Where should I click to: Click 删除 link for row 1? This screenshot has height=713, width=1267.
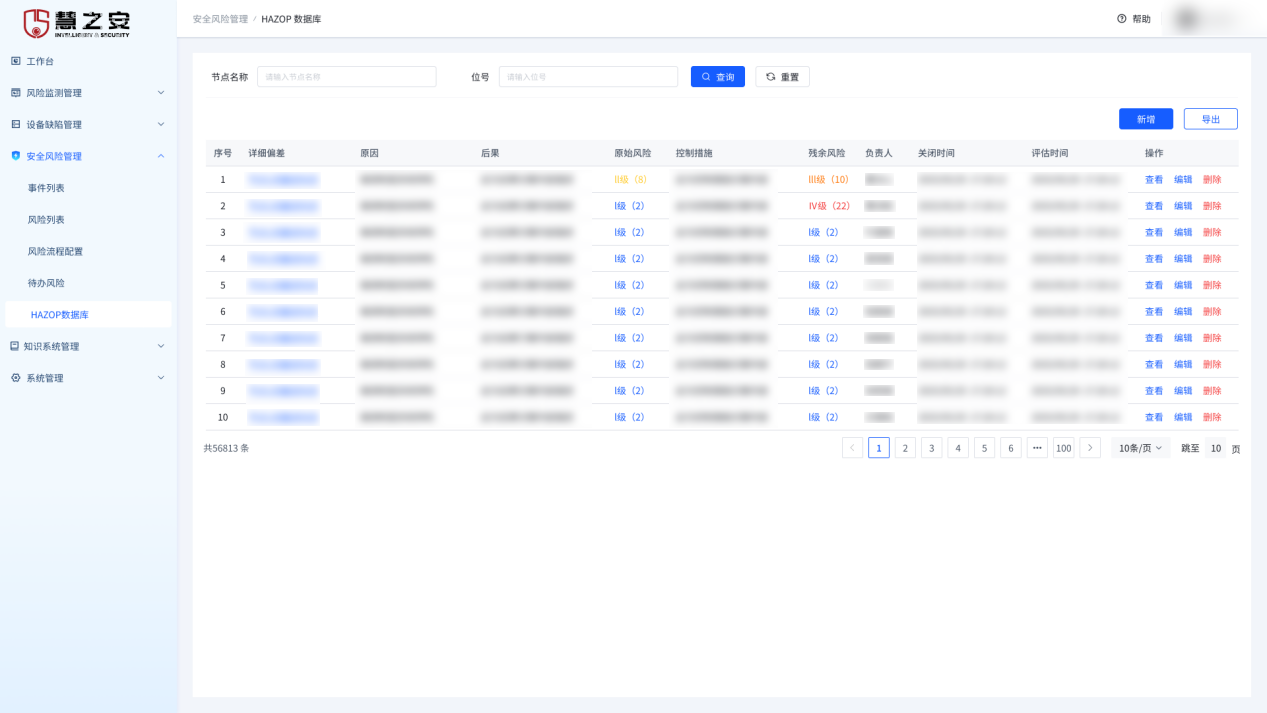(1212, 180)
